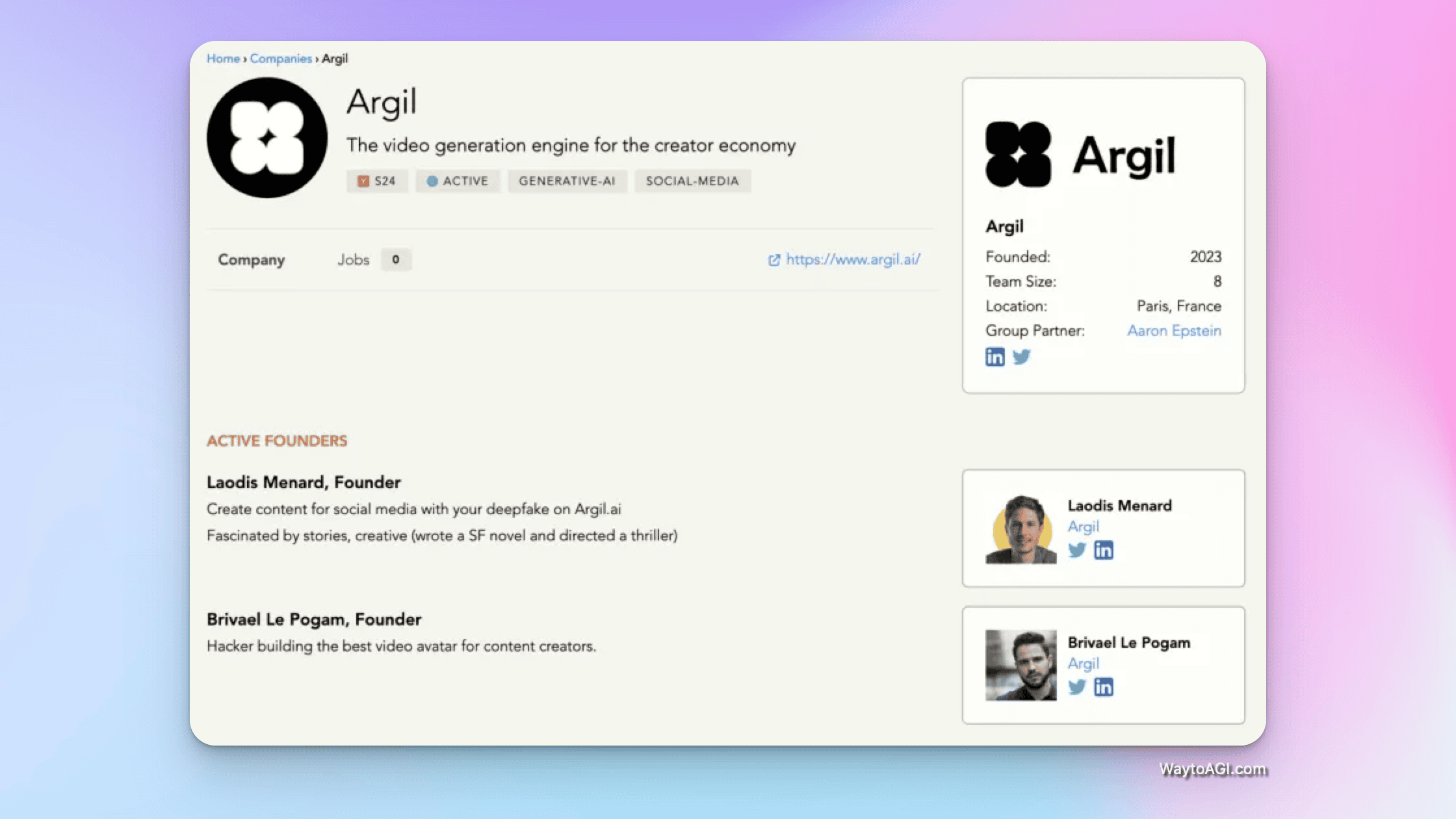Screen dimensions: 1456x819
Task: Click the GENERATIVE-AI tag
Action: tap(567, 181)
